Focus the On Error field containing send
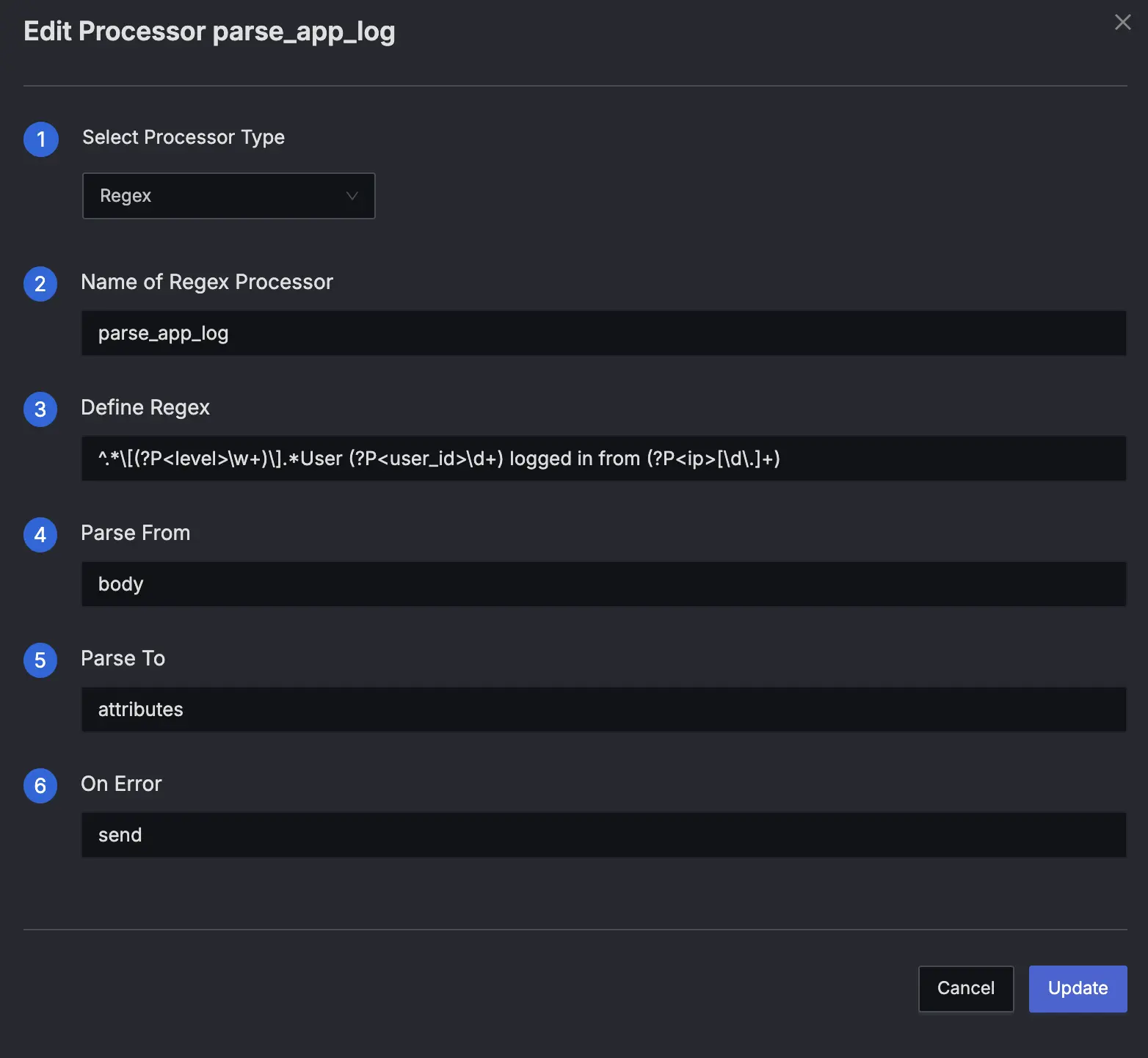Image resolution: width=1148 pixels, height=1058 pixels. [x=603, y=835]
